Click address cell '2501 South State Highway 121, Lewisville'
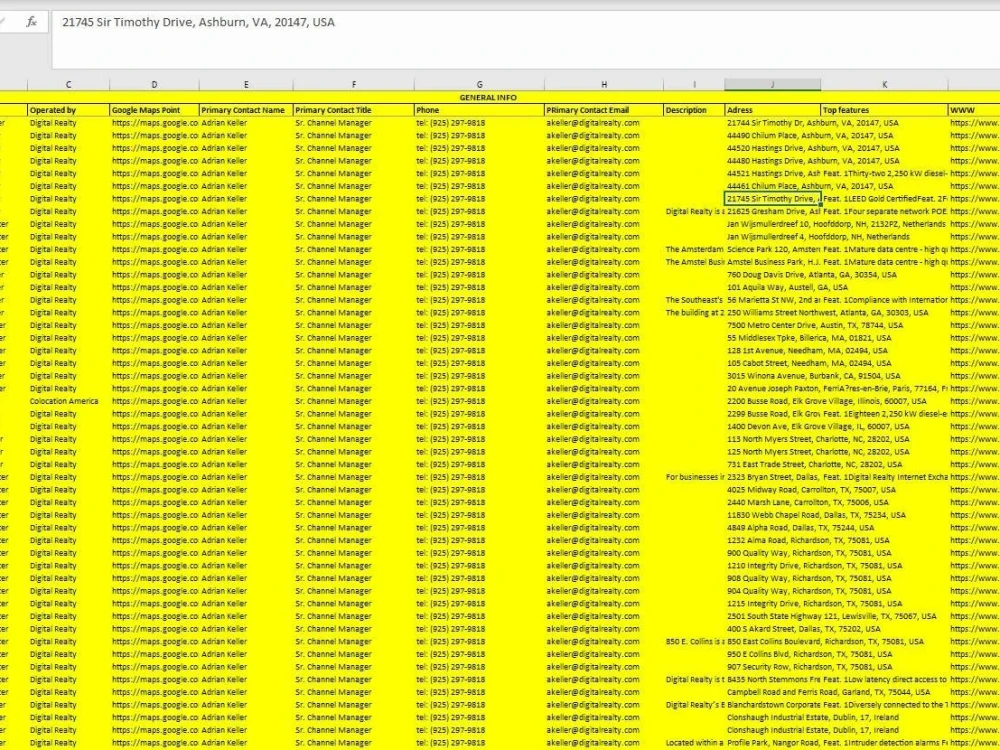Screen dimensions: 1000x750 773,616
